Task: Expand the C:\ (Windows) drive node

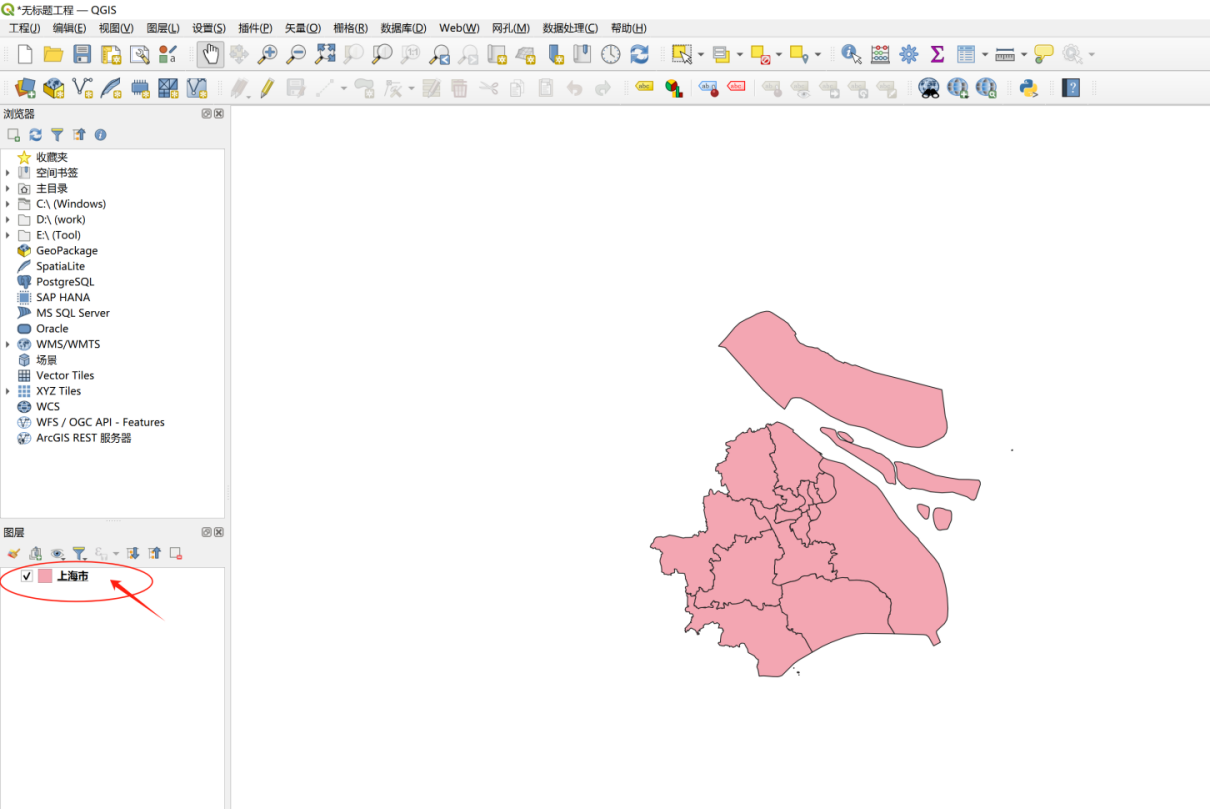Action: (x=8, y=204)
